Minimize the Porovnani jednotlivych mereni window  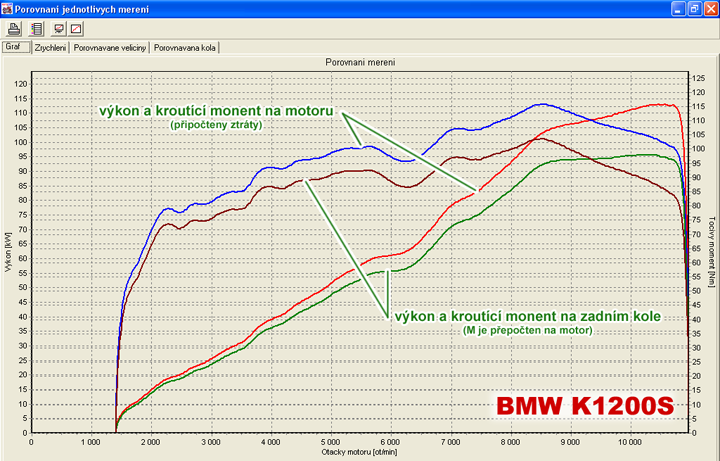tap(678, 9)
